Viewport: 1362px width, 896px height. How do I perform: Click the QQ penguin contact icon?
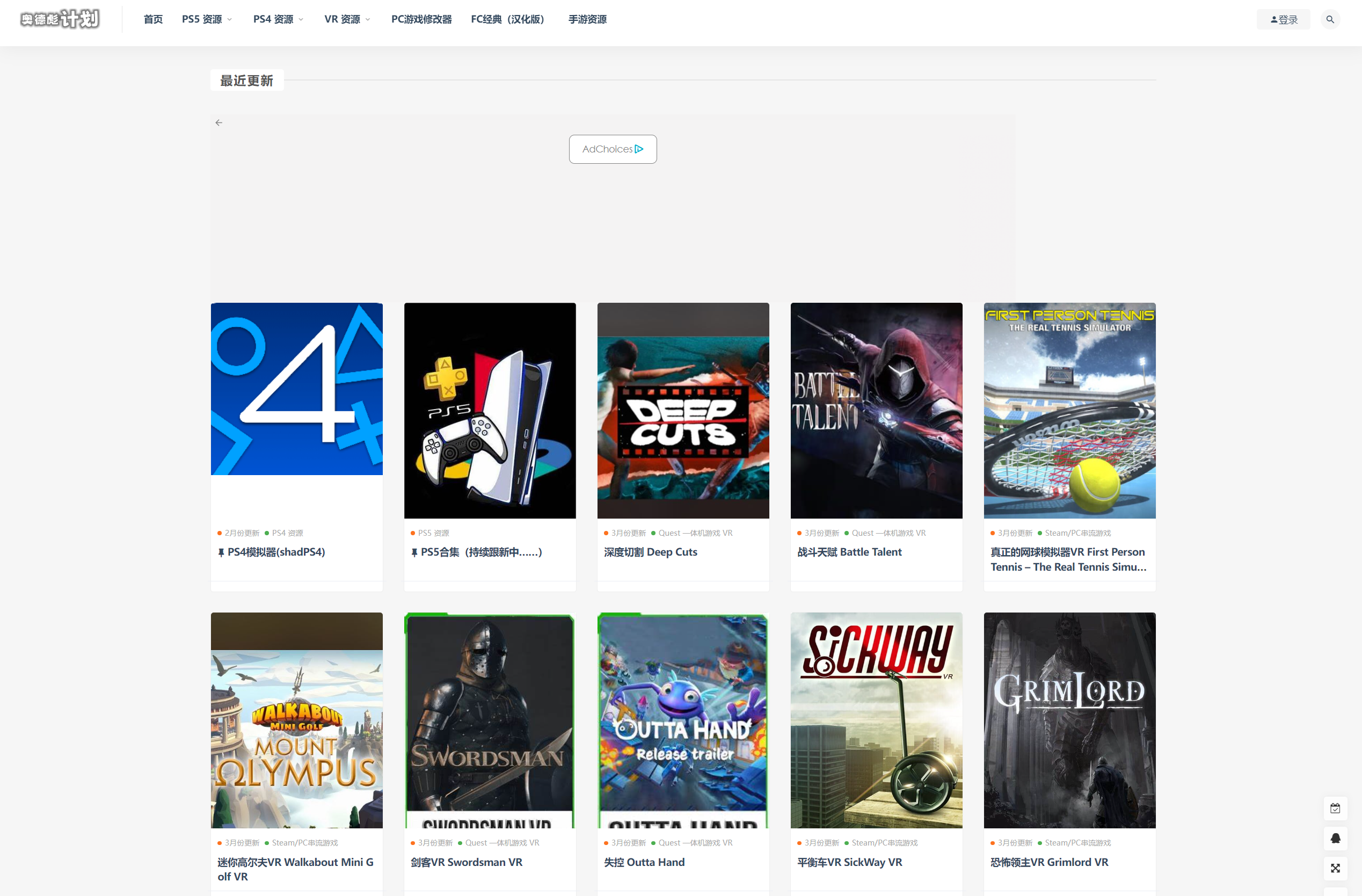[1335, 838]
